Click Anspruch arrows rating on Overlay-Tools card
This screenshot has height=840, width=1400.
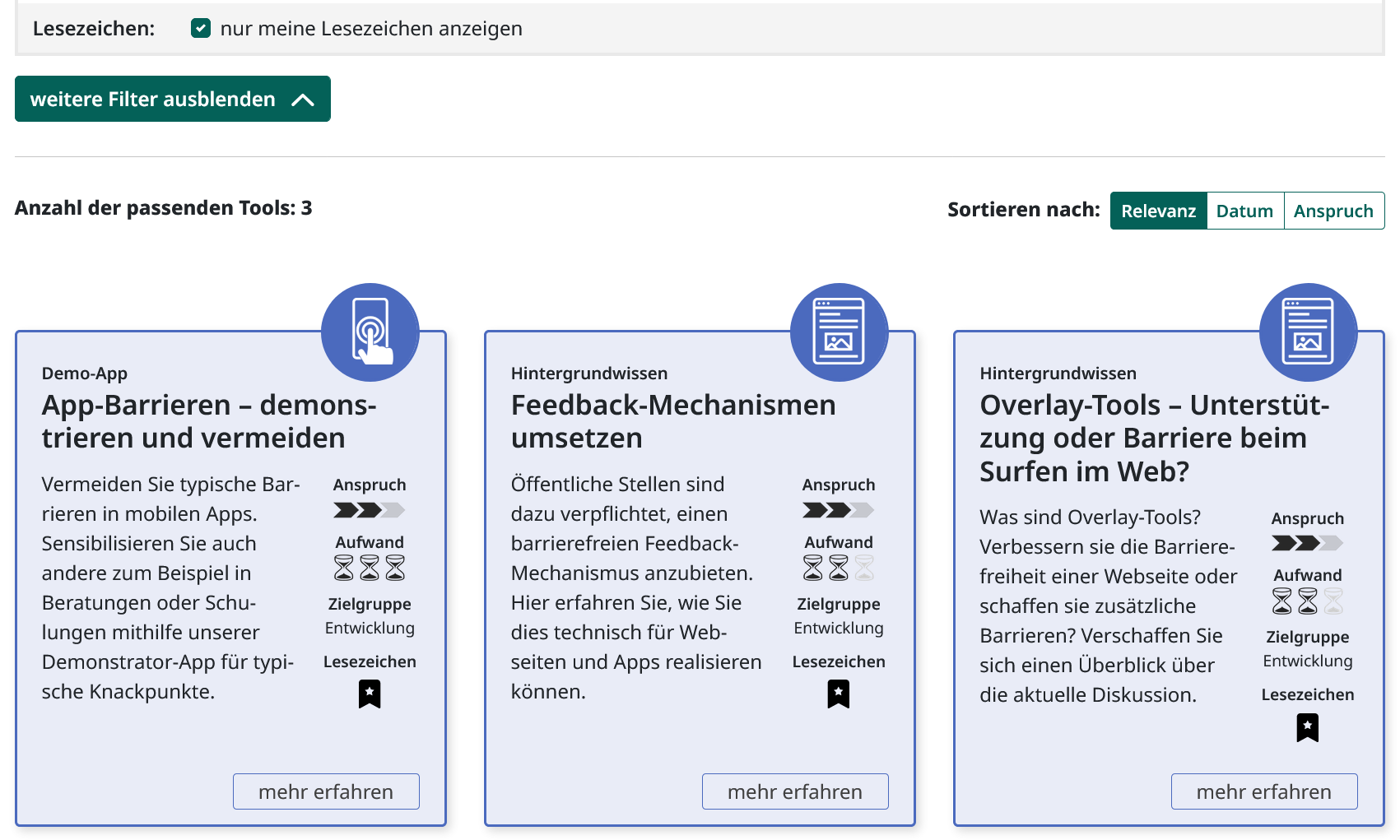coord(1308,543)
